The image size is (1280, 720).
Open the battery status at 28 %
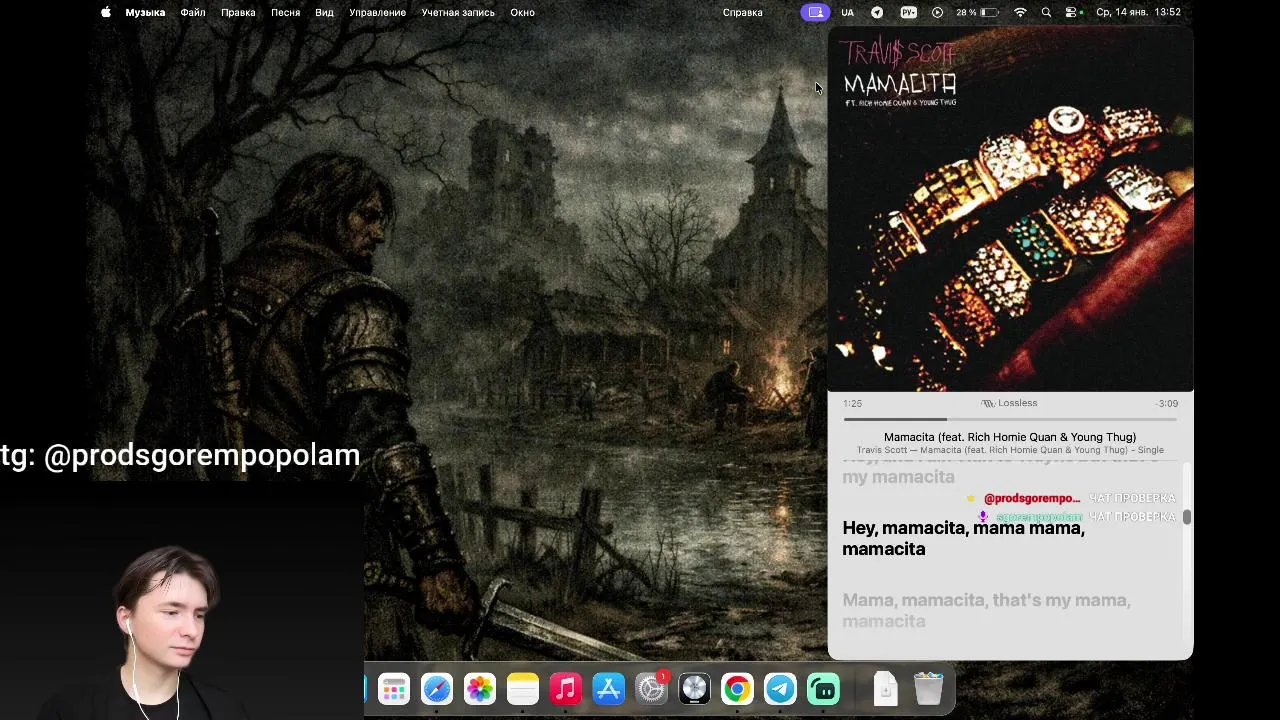pyautogui.click(x=977, y=12)
